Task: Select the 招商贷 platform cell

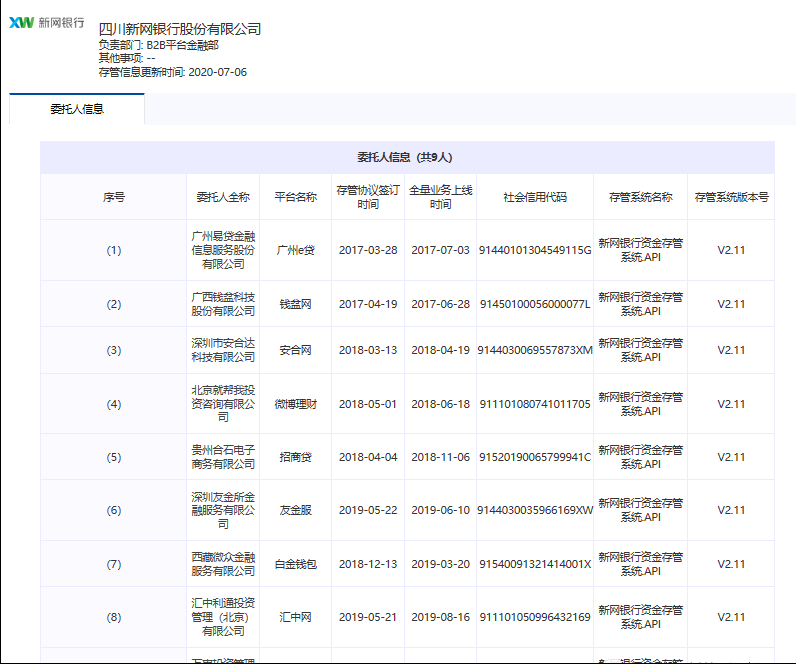Action: (295, 457)
